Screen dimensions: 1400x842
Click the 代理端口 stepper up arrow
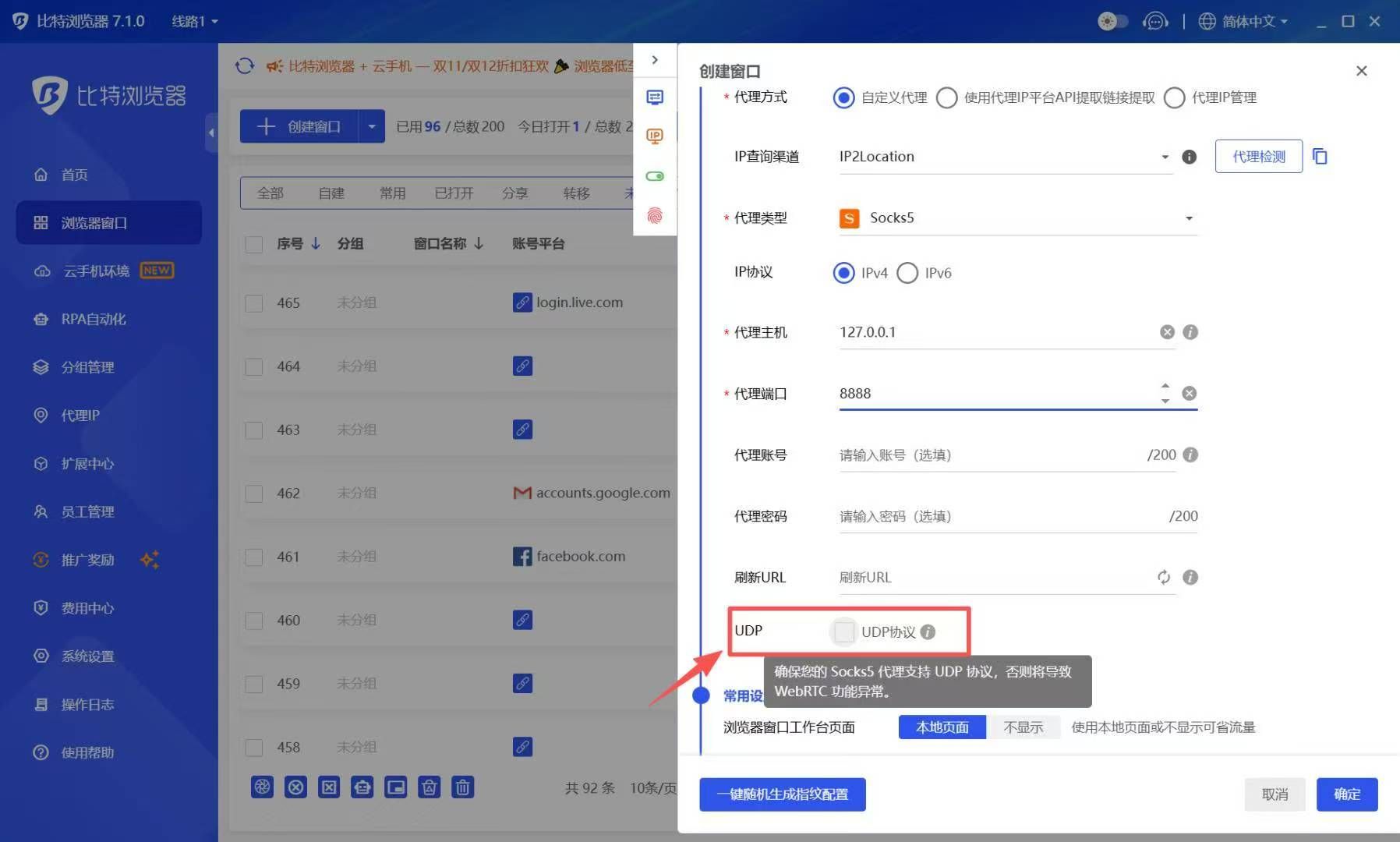click(x=1165, y=386)
